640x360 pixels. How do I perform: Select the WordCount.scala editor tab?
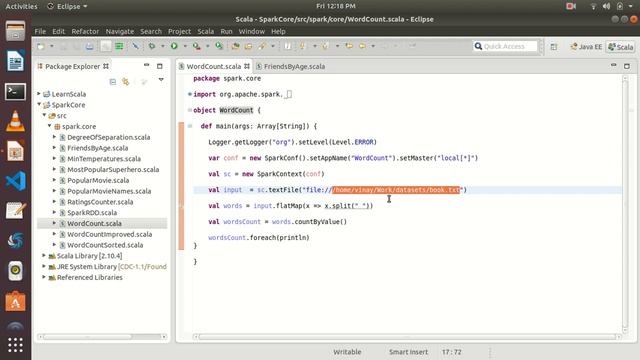tap(213, 66)
